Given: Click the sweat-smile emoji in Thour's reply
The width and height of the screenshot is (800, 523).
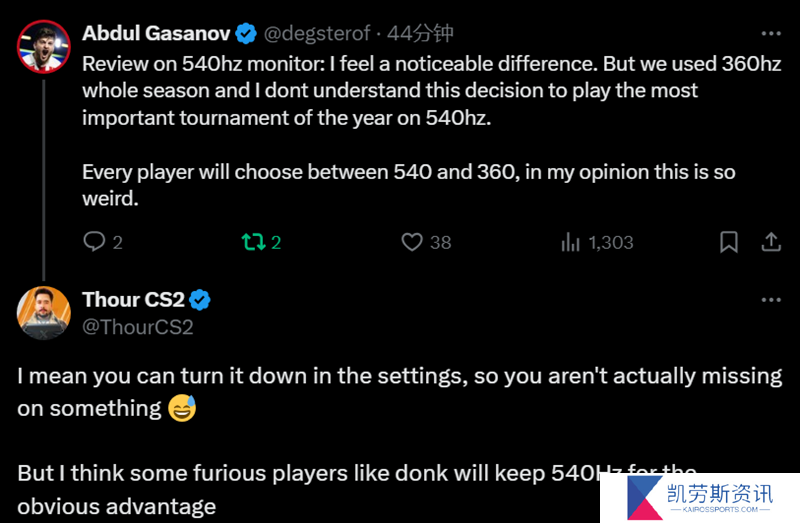Looking at the screenshot, I should click(x=182, y=408).
